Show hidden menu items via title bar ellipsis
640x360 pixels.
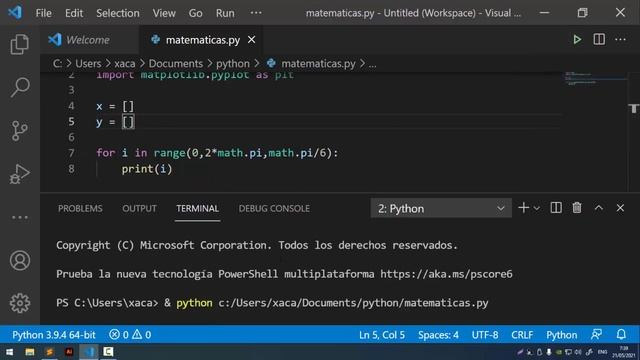click(256, 13)
